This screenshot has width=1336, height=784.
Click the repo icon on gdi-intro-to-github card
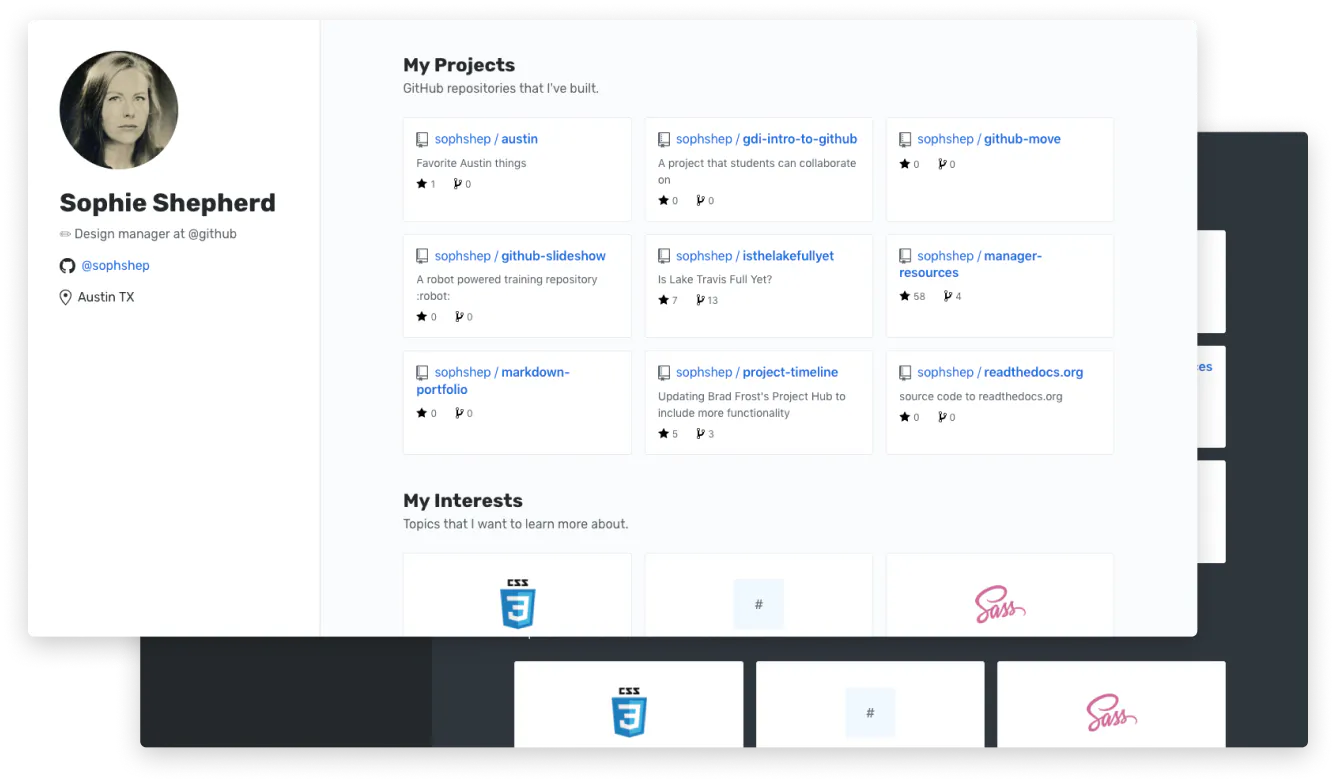[664, 140]
